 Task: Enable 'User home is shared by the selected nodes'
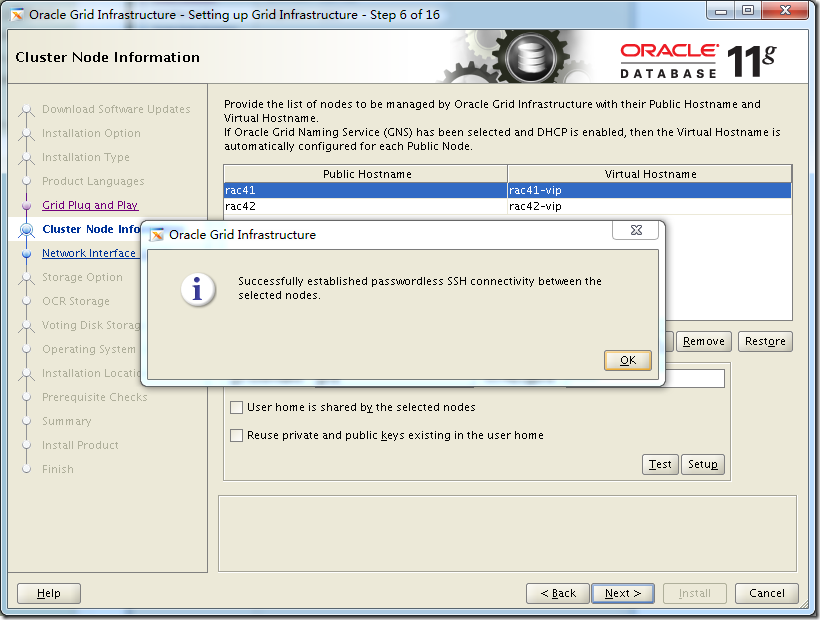[x=236, y=407]
